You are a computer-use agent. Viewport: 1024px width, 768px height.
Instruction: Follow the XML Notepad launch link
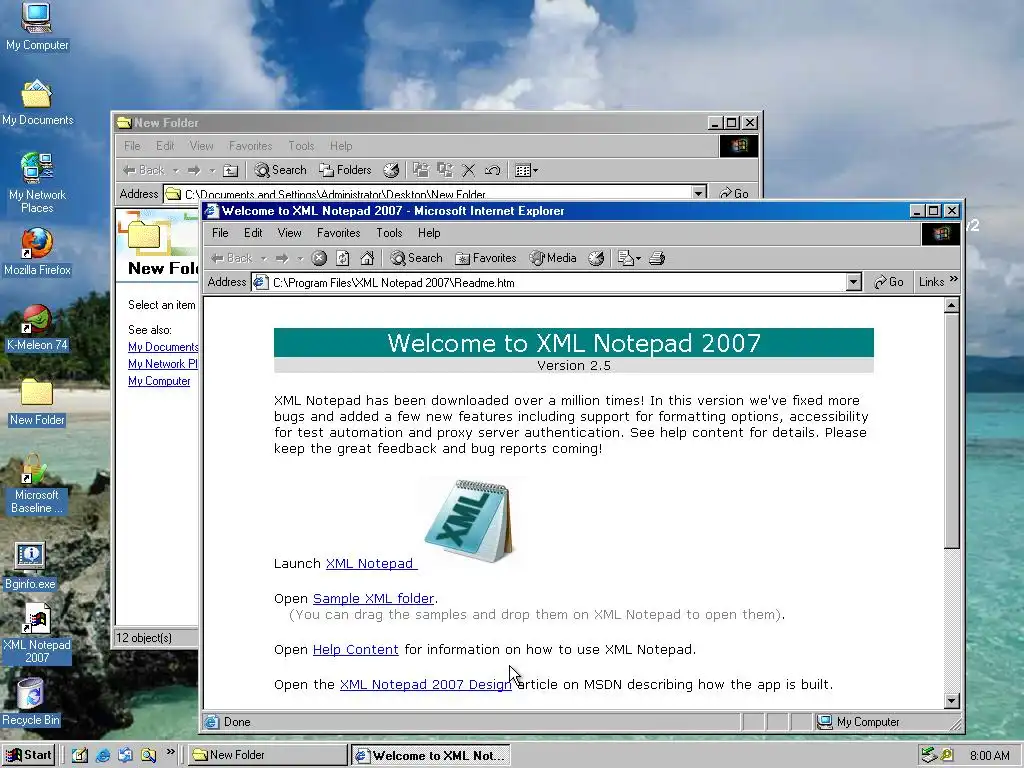pyautogui.click(x=371, y=564)
